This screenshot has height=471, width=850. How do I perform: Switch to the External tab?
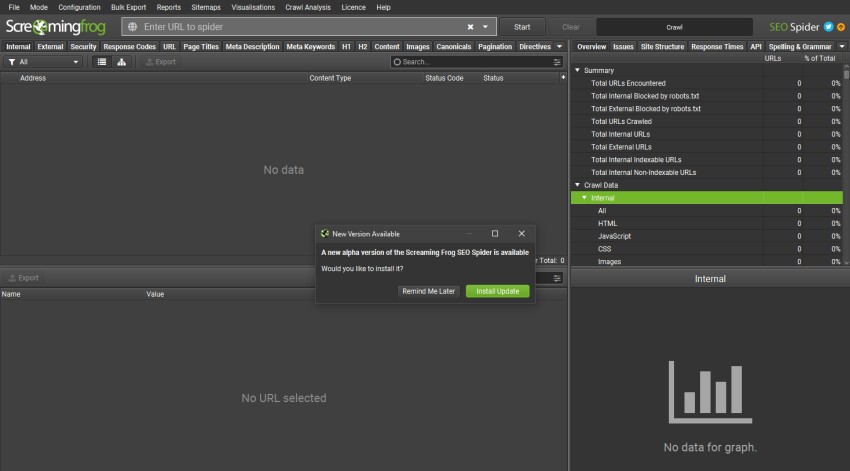50,47
